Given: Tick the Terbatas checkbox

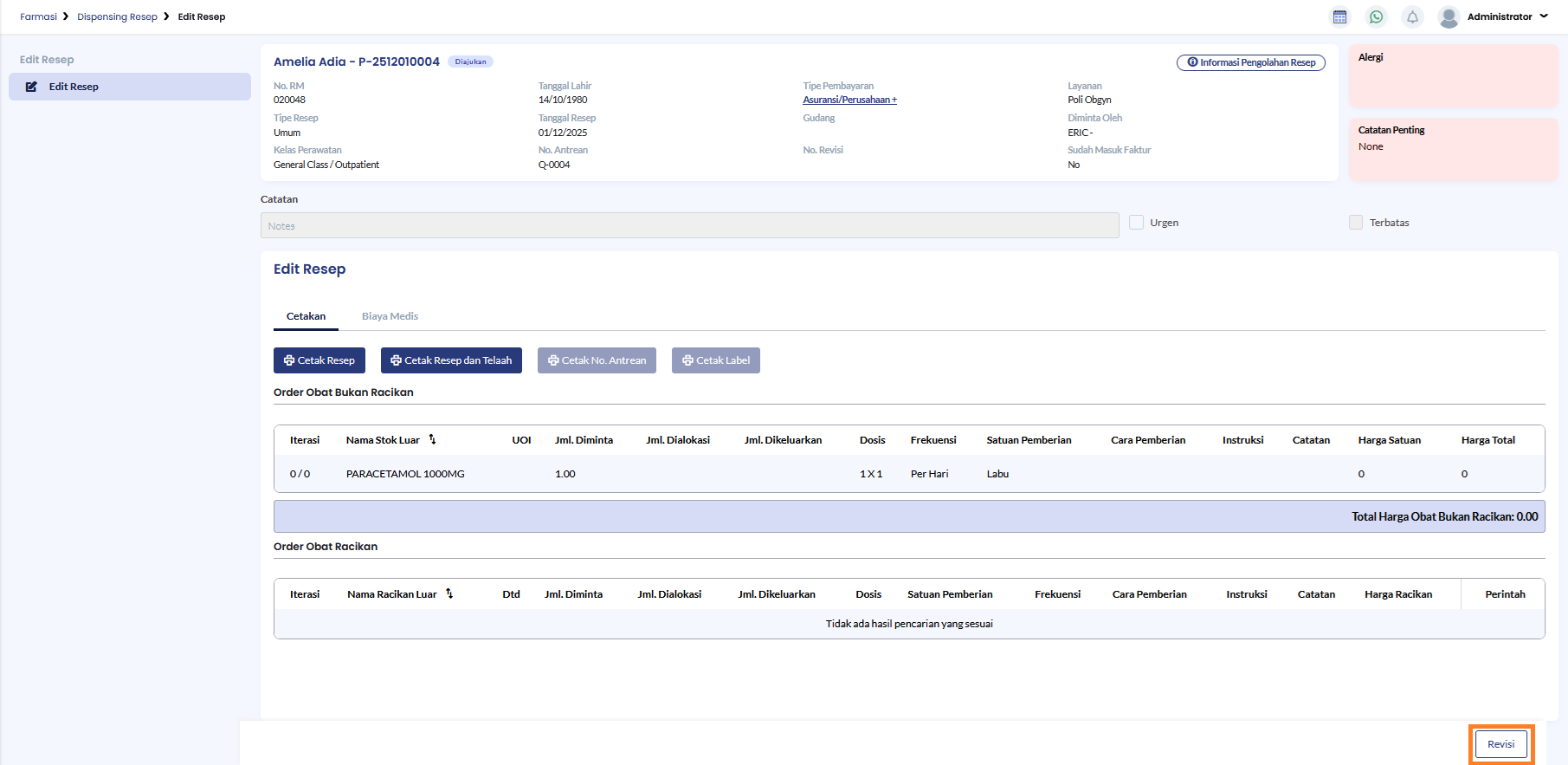Looking at the screenshot, I should pos(1356,223).
